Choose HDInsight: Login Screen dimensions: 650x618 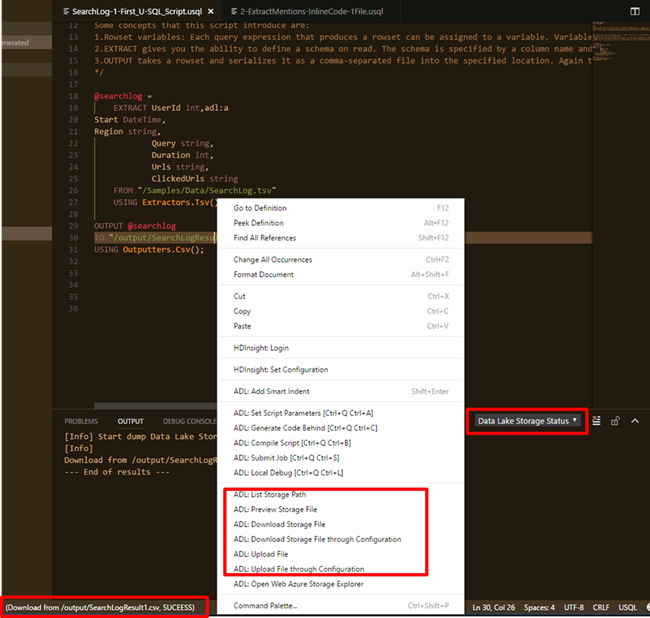pyautogui.click(x=341, y=348)
